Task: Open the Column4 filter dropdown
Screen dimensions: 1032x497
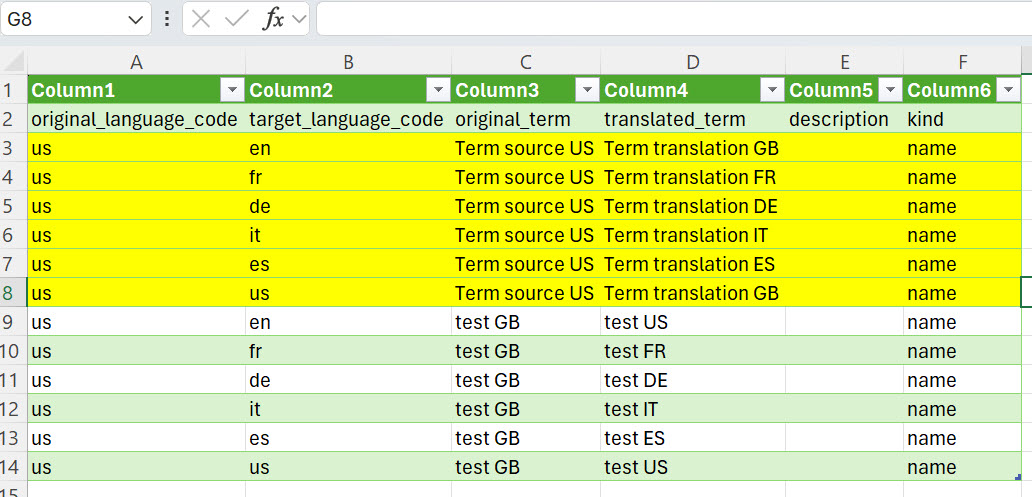Action: point(772,91)
